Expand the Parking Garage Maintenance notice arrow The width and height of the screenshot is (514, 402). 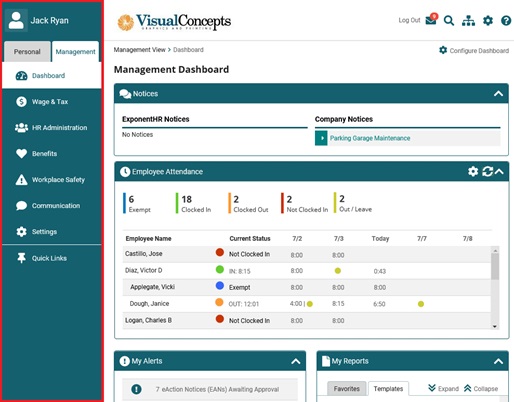(x=321, y=138)
